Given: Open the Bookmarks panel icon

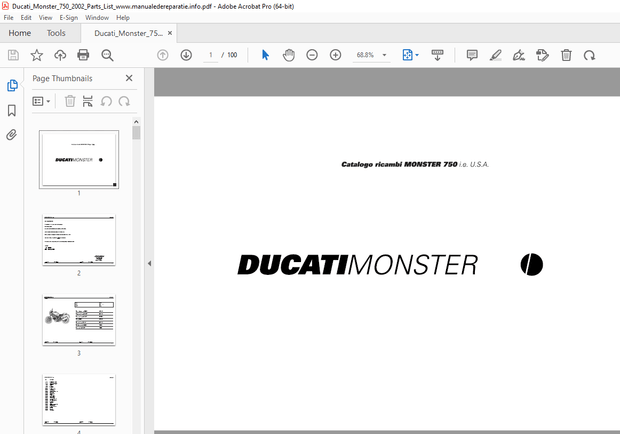Looking at the screenshot, I should (x=12, y=110).
